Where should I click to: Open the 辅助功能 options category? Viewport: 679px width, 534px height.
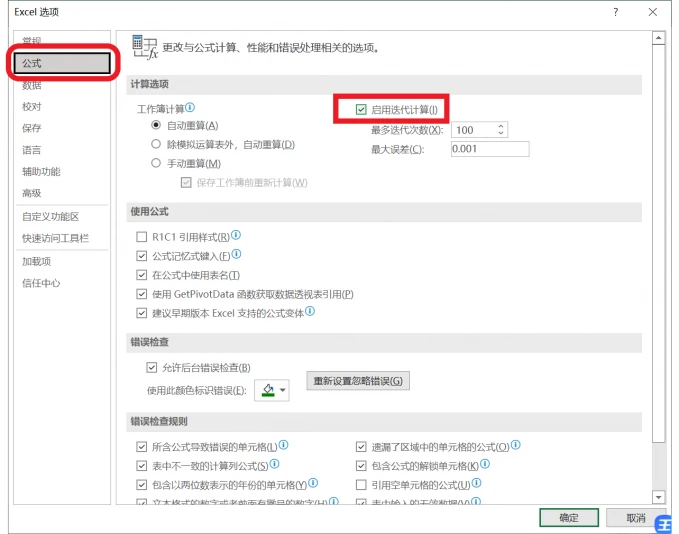pos(42,172)
